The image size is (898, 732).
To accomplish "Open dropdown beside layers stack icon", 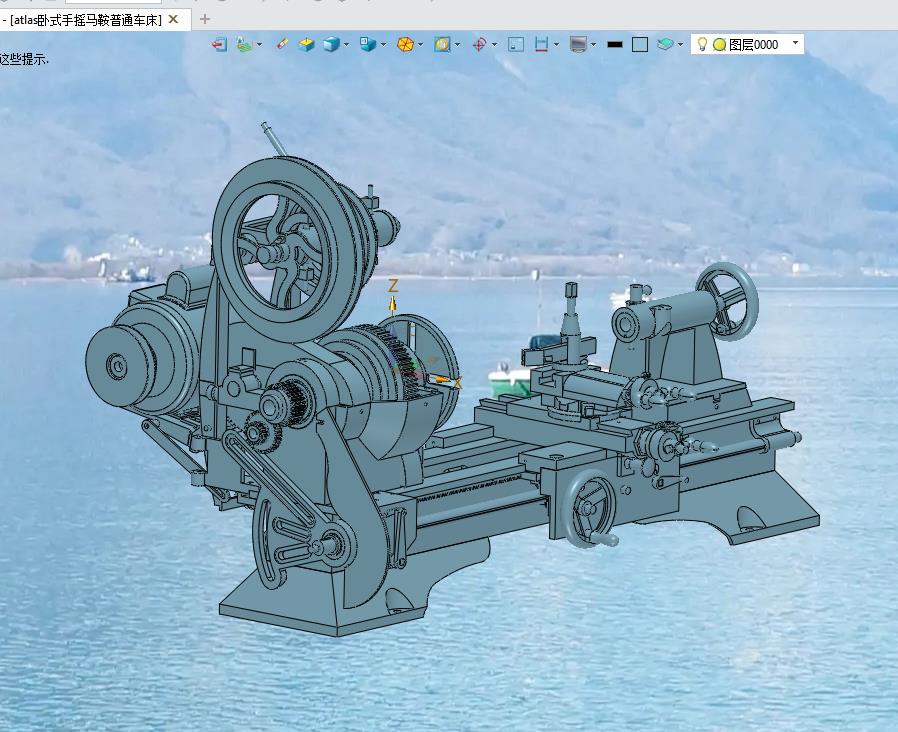I will tap(680, 45).
